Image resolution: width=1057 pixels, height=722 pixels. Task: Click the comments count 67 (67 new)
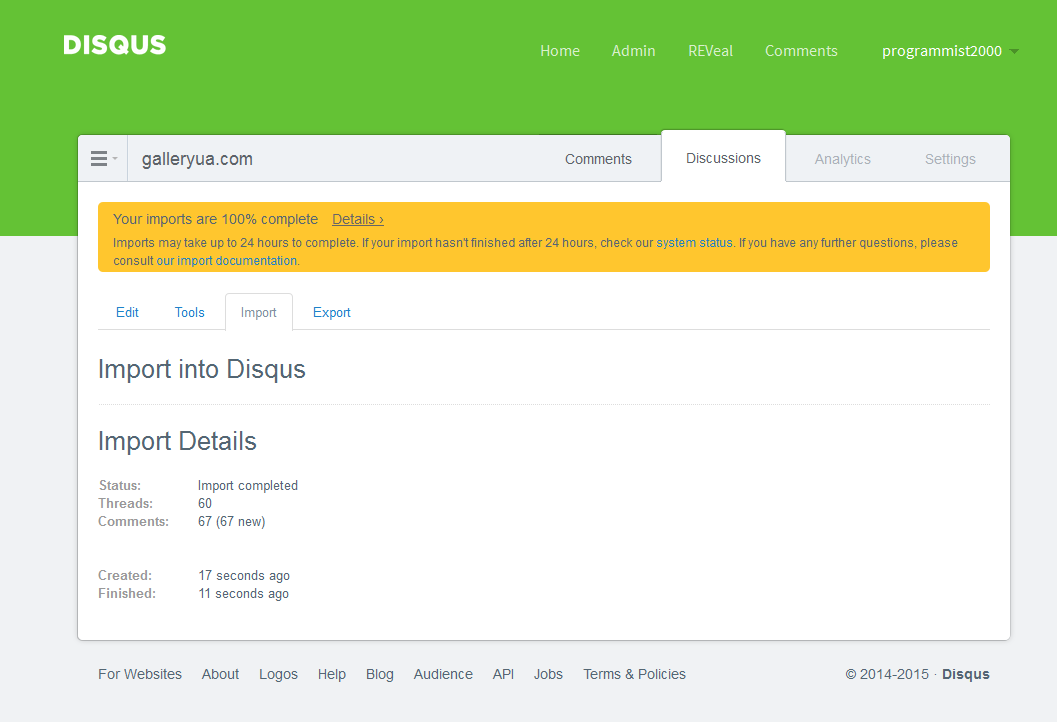pos(232,522)
